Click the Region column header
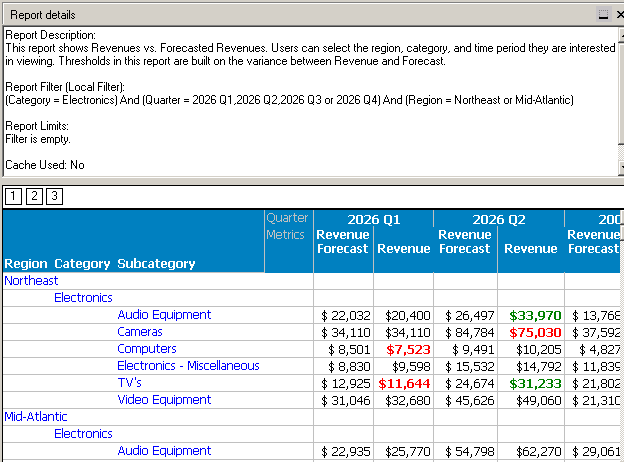Screen dimensions: 624x462 25,264
